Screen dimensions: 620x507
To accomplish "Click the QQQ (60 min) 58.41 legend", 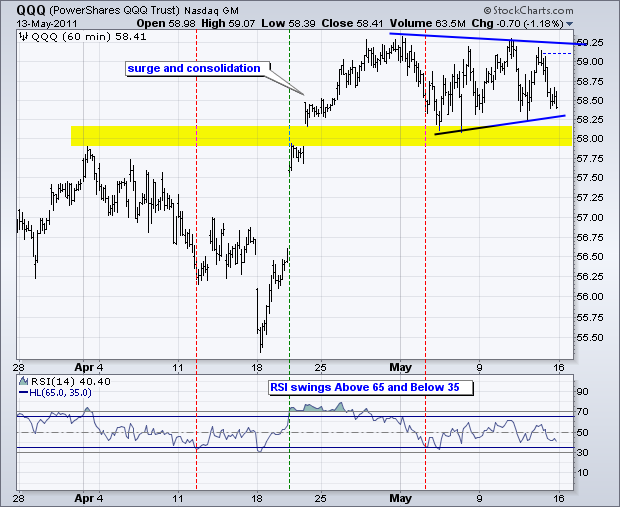I will pyautogui.click(x=89, y=37).
